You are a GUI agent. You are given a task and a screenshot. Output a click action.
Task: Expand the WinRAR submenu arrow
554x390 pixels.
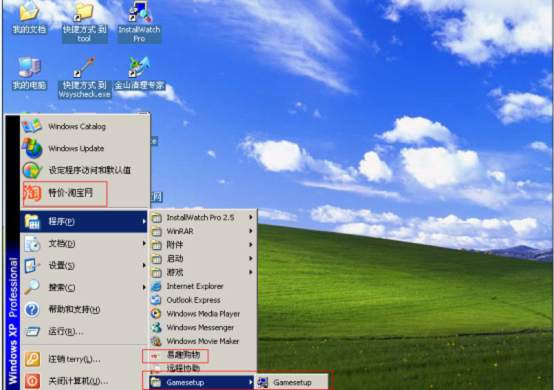coord(251,231)
